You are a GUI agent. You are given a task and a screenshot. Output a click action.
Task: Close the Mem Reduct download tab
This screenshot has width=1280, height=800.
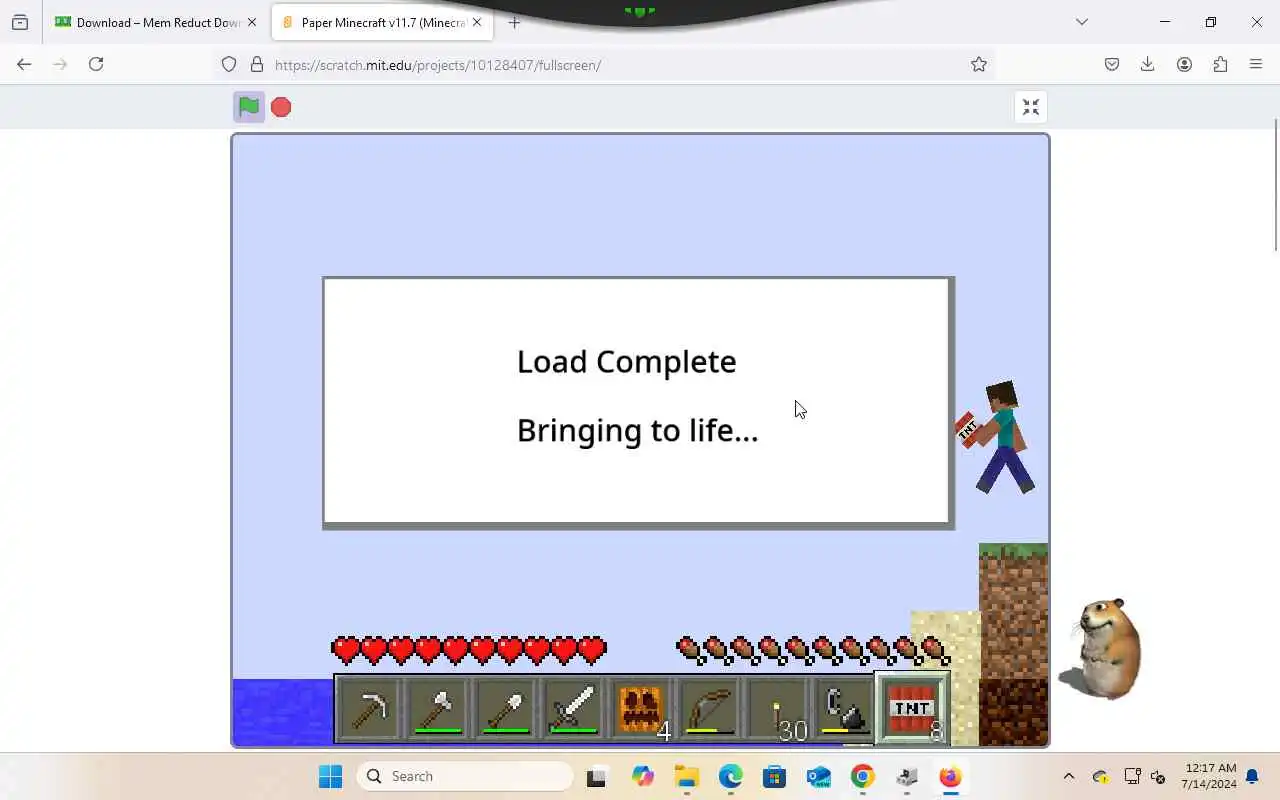[252, 22]
